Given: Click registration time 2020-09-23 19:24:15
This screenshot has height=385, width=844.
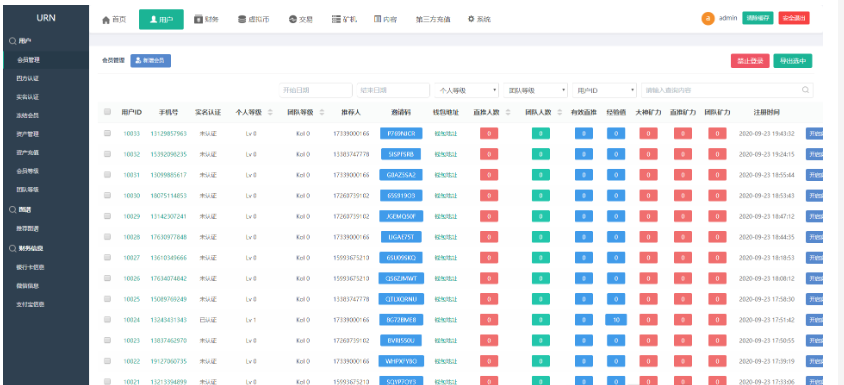Looking at the screenshot, I should 766,155.
